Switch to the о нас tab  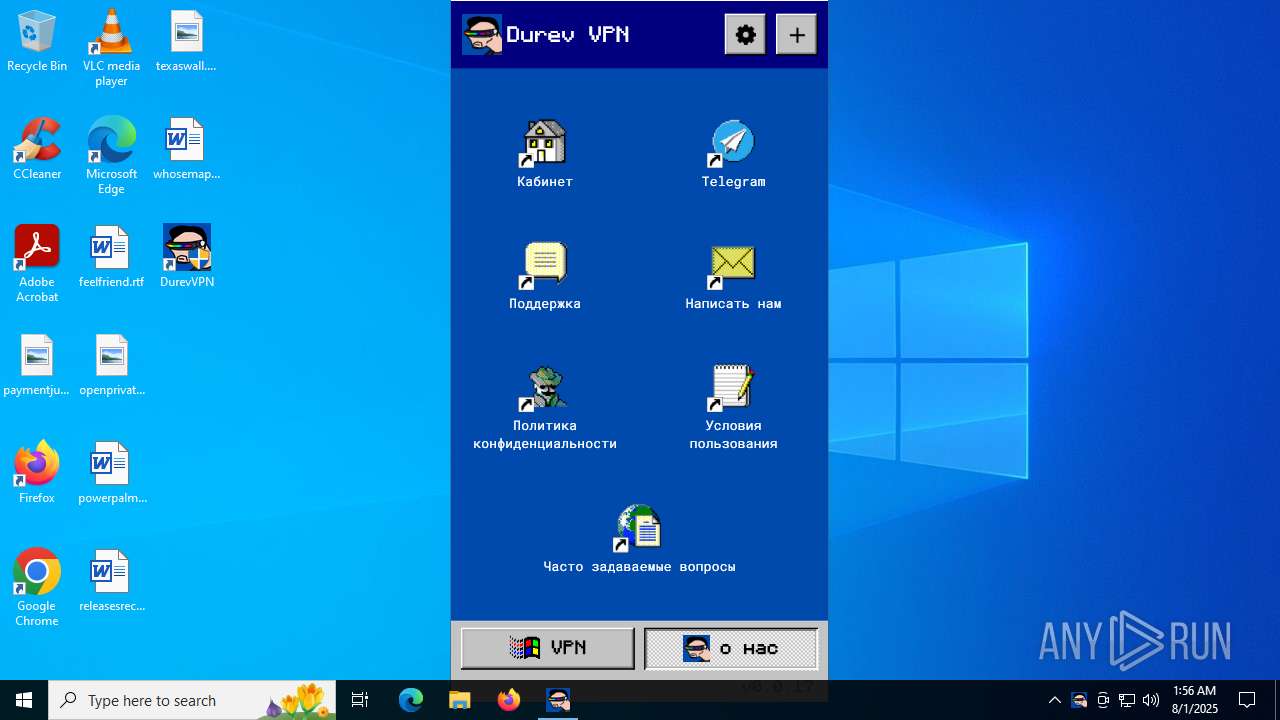click(731, 648)
